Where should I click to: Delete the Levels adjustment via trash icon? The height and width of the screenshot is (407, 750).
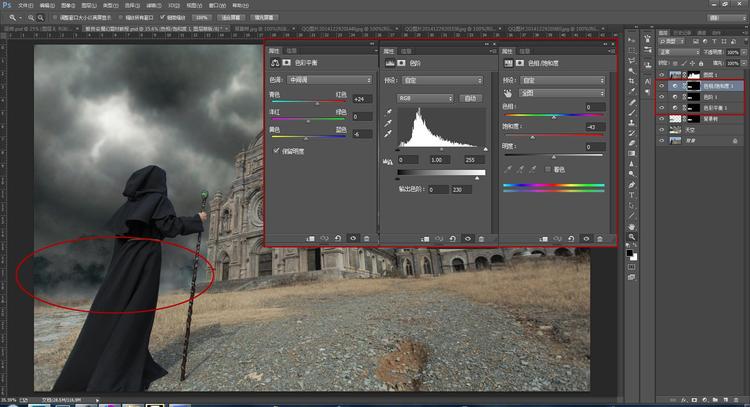click(x=481, y=239)
